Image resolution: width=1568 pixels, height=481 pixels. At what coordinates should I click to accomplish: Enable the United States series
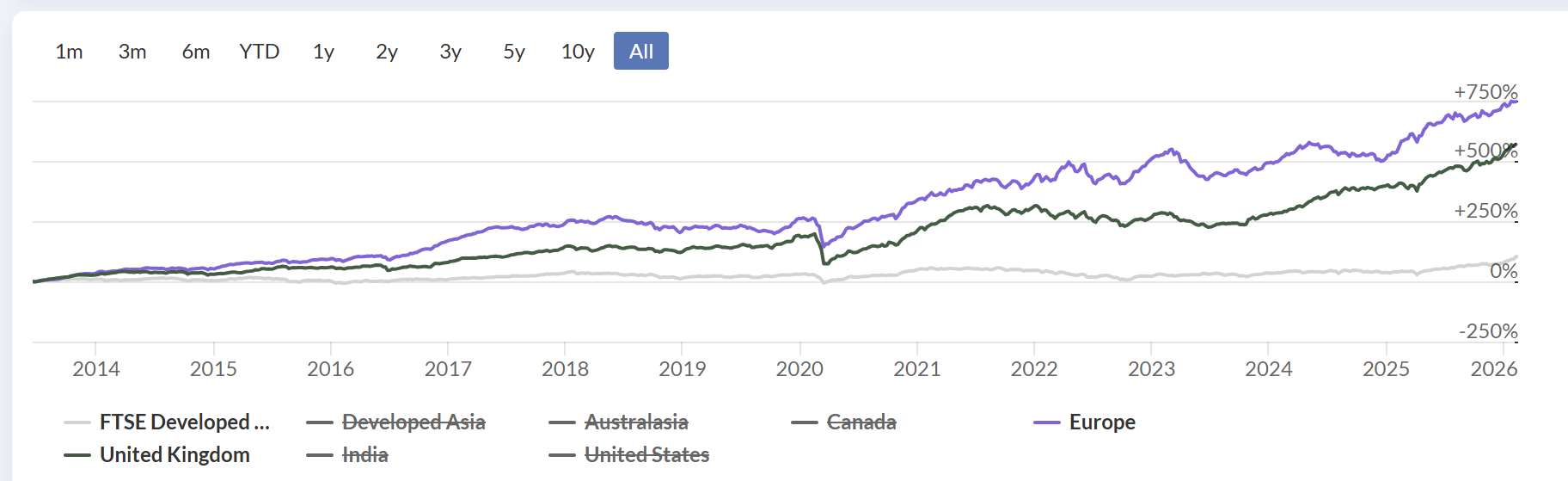click(646, 455)
